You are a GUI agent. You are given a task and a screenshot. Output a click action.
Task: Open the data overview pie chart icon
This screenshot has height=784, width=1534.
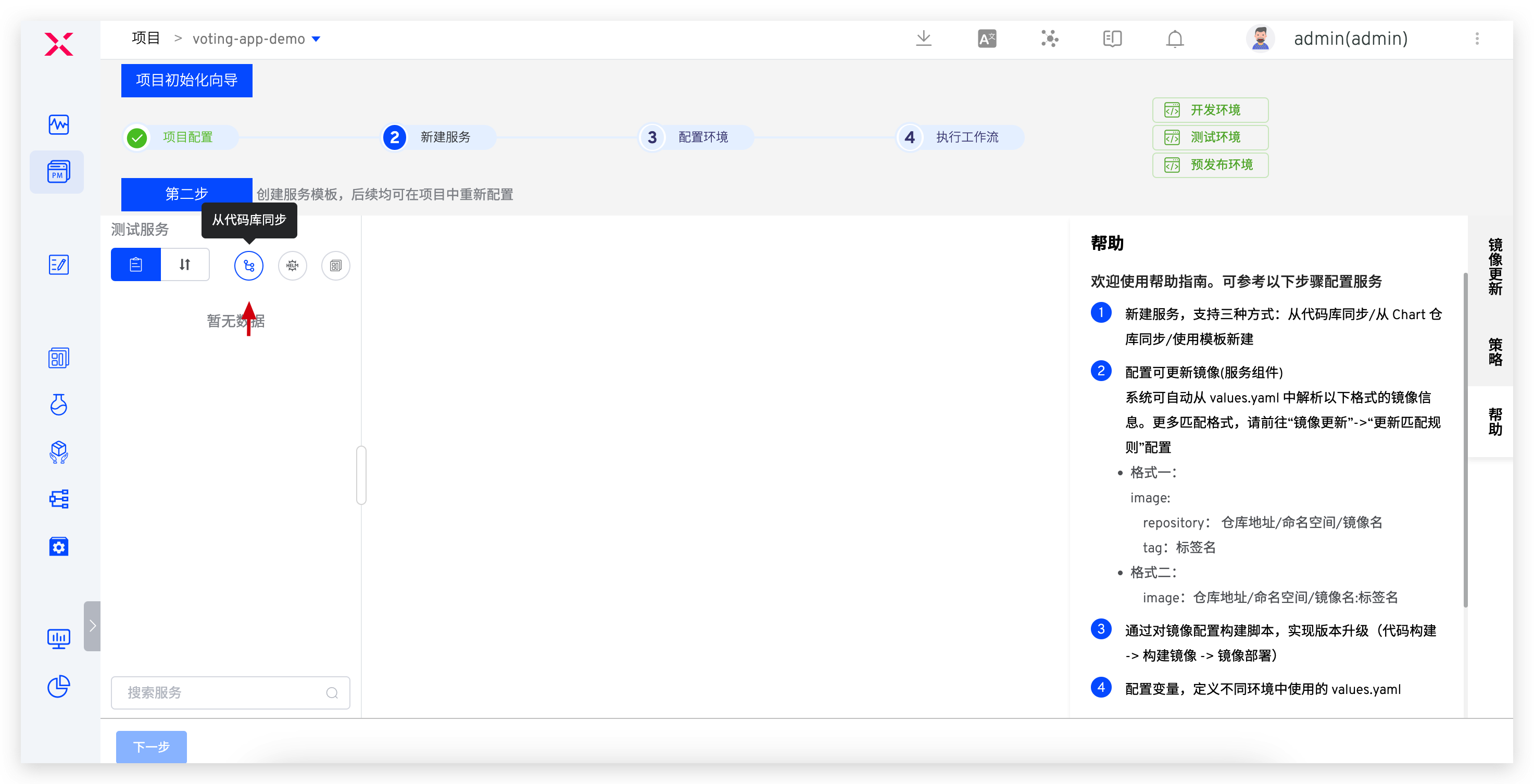[58, 686]
